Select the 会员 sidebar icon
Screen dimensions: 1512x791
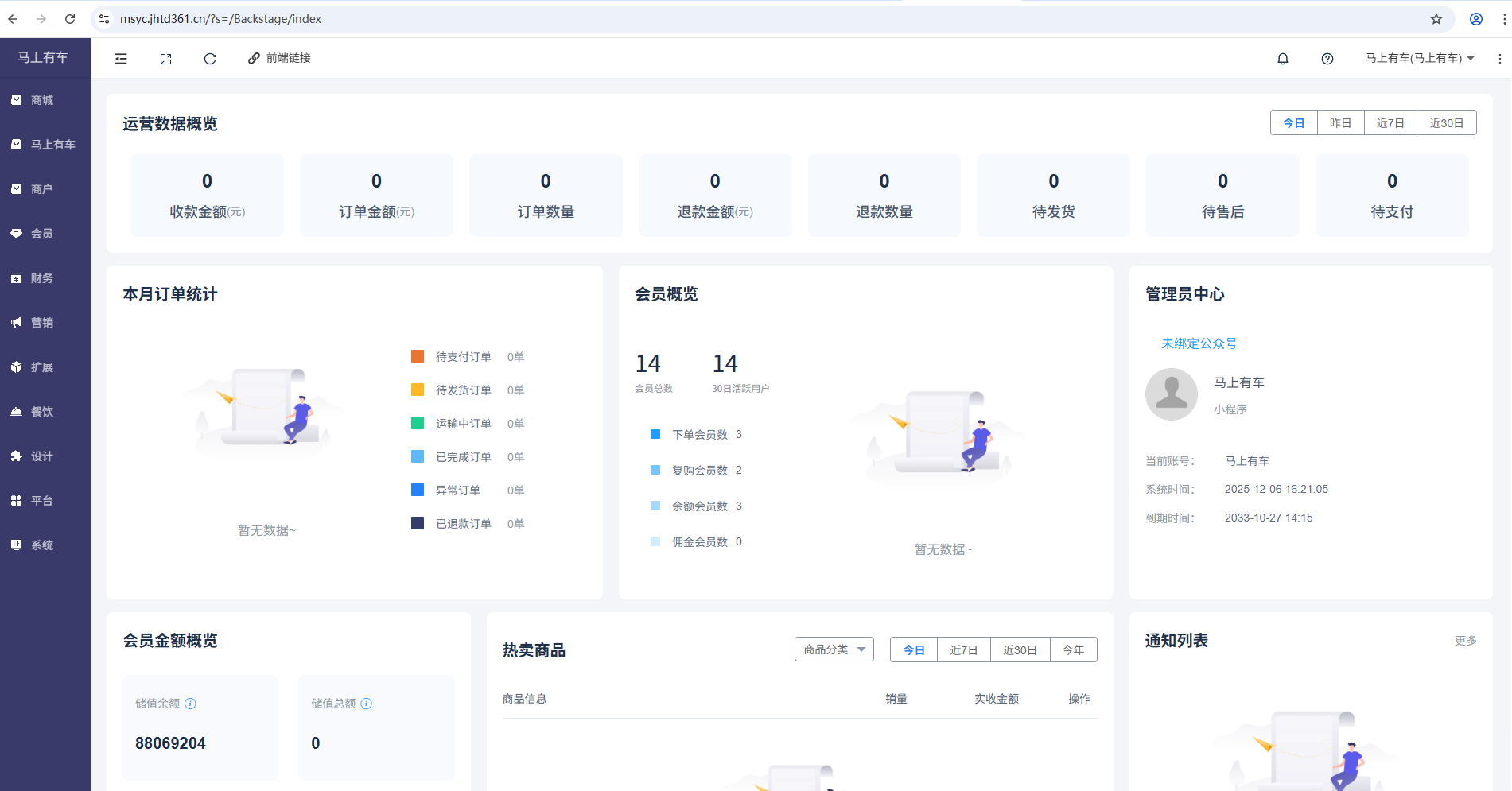(x=42, y=233)
